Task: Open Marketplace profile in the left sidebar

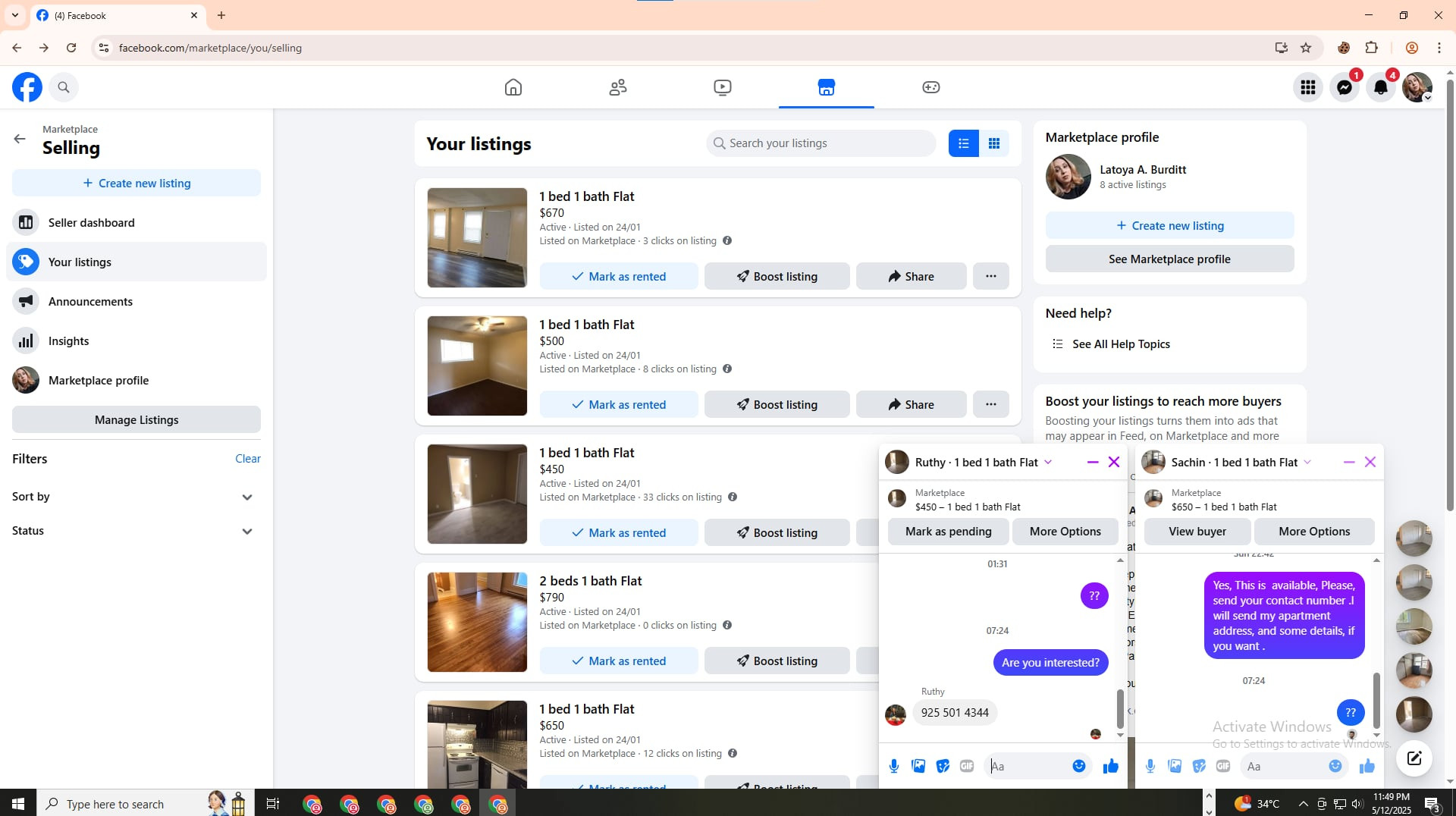Action: [136, 380]
